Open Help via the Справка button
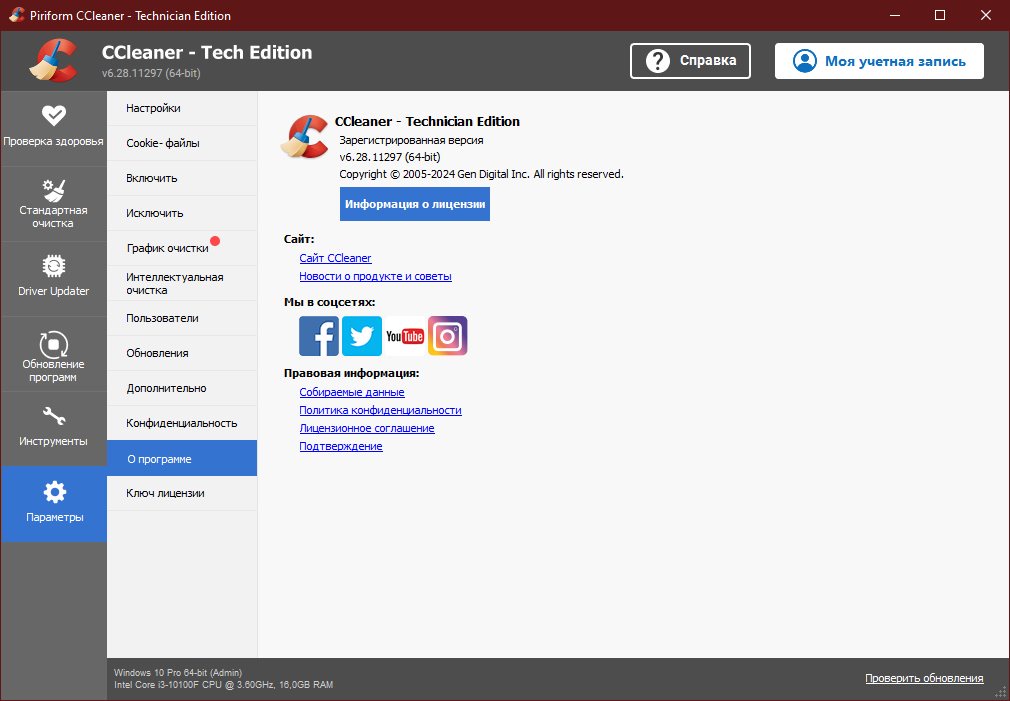The height and width of the screenshot is (701, 1010). coord(690,61)
